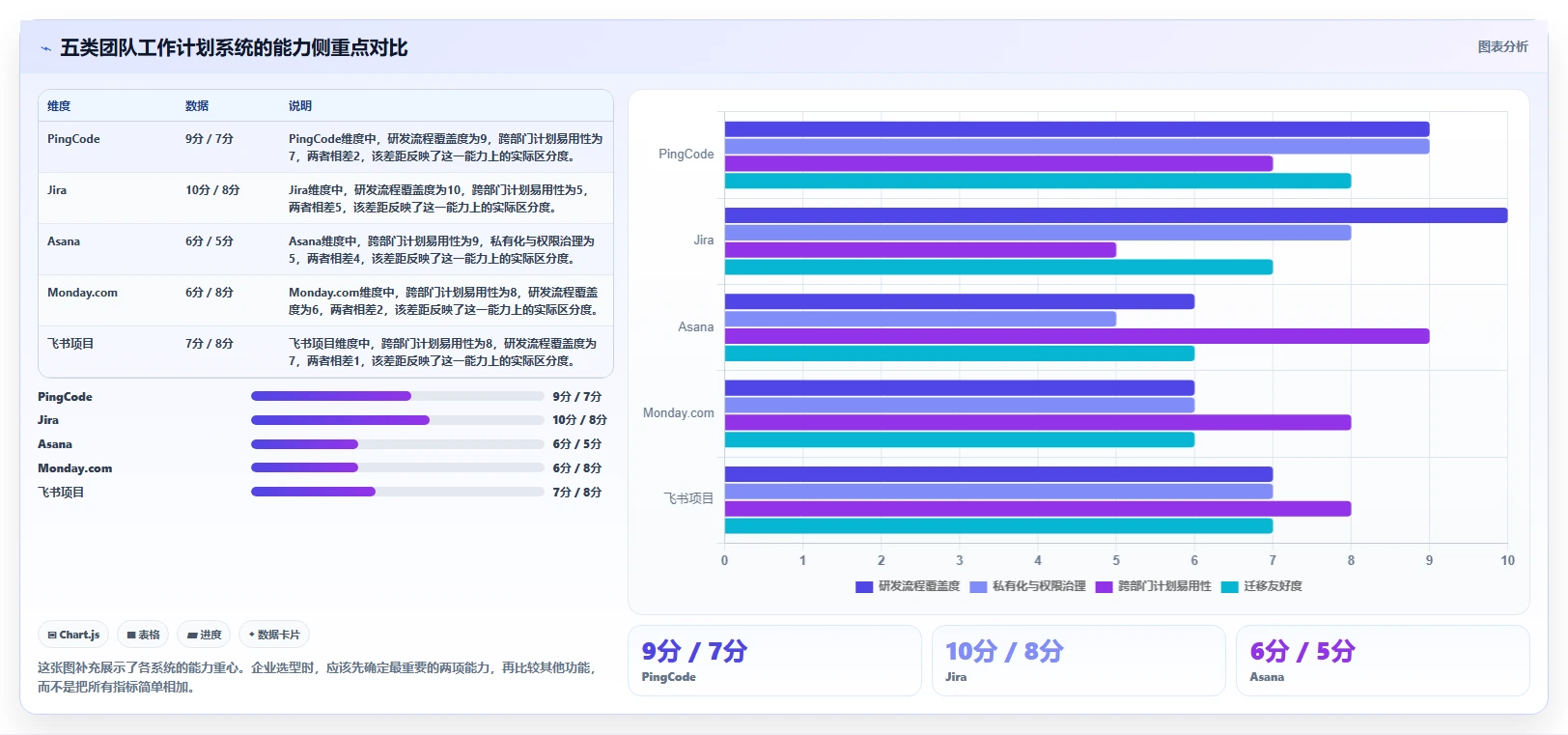Viewport: 1568px width, 735px height.
Task: Select the 表格 chip
Action: pyautogui.click(x=143, y=635)
